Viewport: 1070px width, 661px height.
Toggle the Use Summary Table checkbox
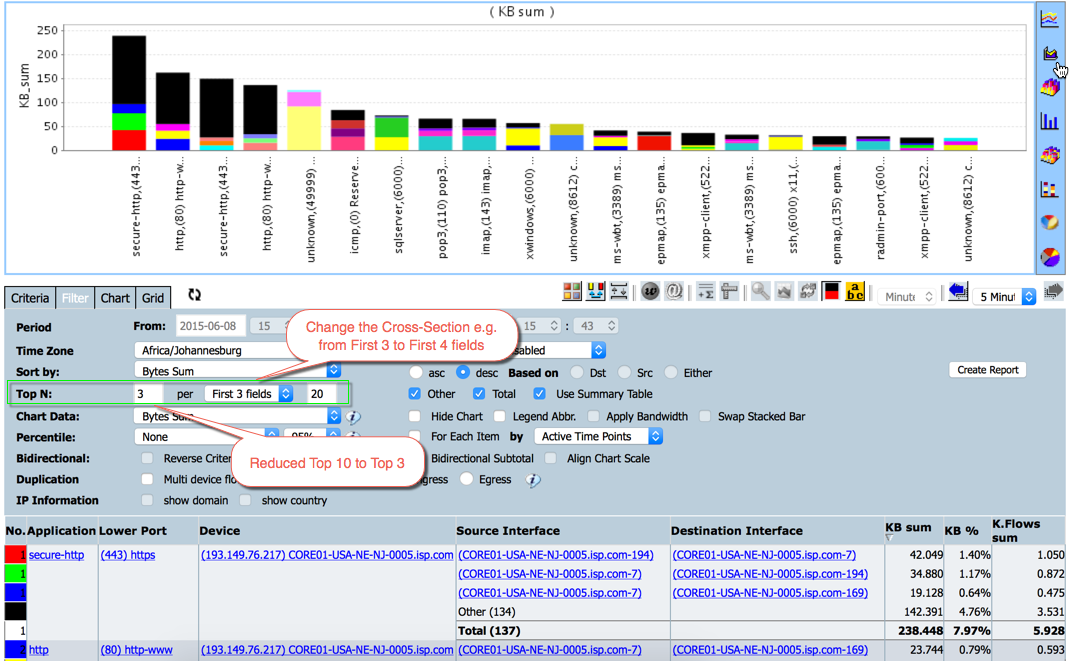point(540,394)
